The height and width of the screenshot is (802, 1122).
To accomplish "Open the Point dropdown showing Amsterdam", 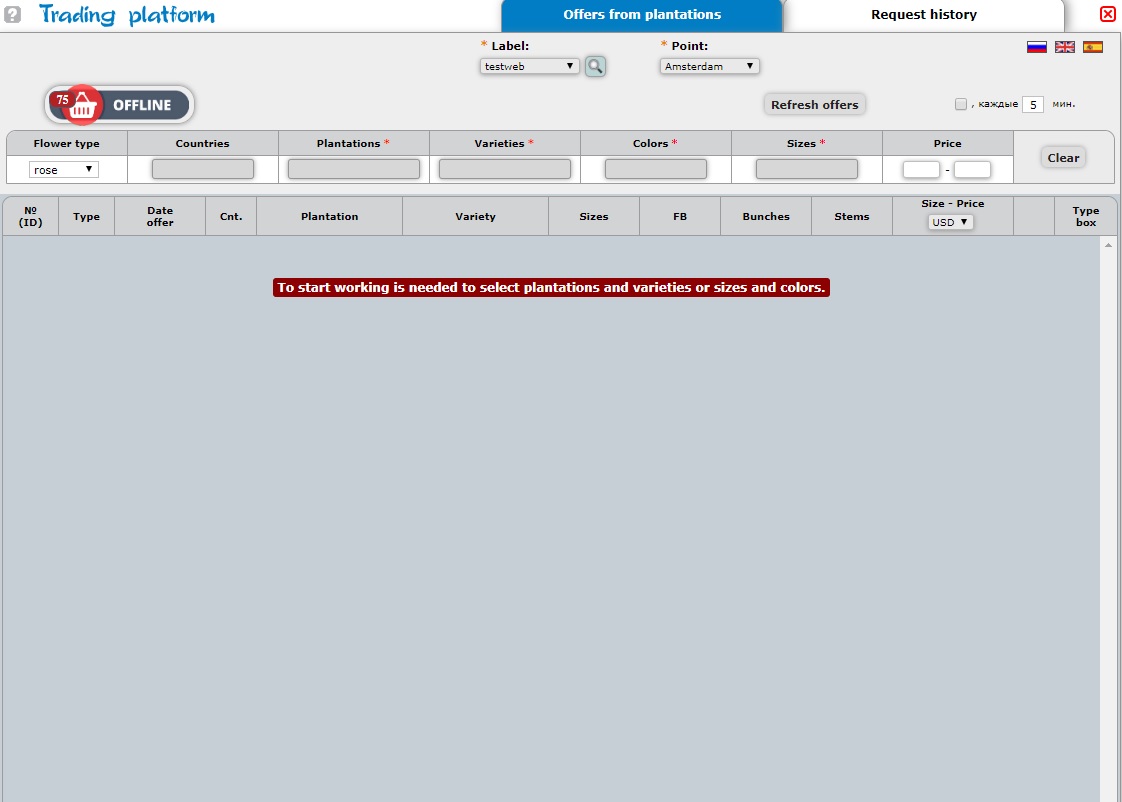I will click(709, 66).
